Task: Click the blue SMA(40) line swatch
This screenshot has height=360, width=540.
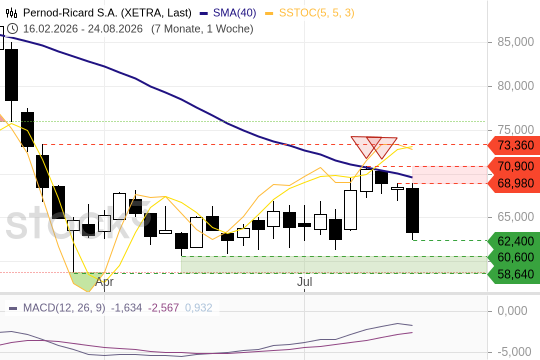Action: tap(204, 13)
